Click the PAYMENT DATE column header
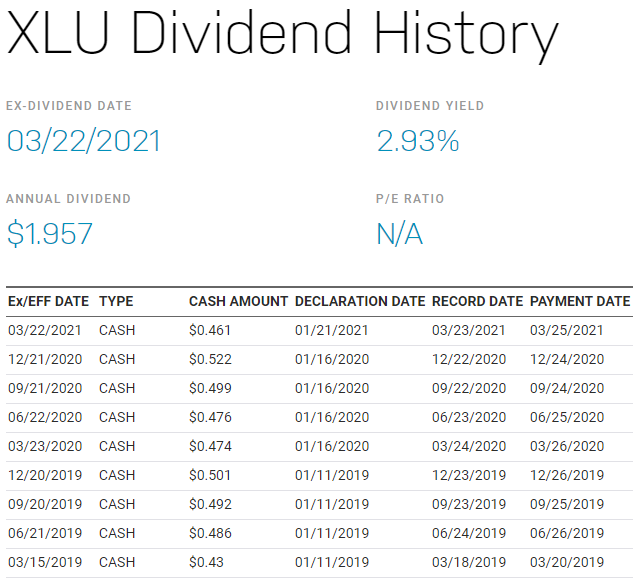Viewport: 635px width, 578px height. tap(580, 301)
